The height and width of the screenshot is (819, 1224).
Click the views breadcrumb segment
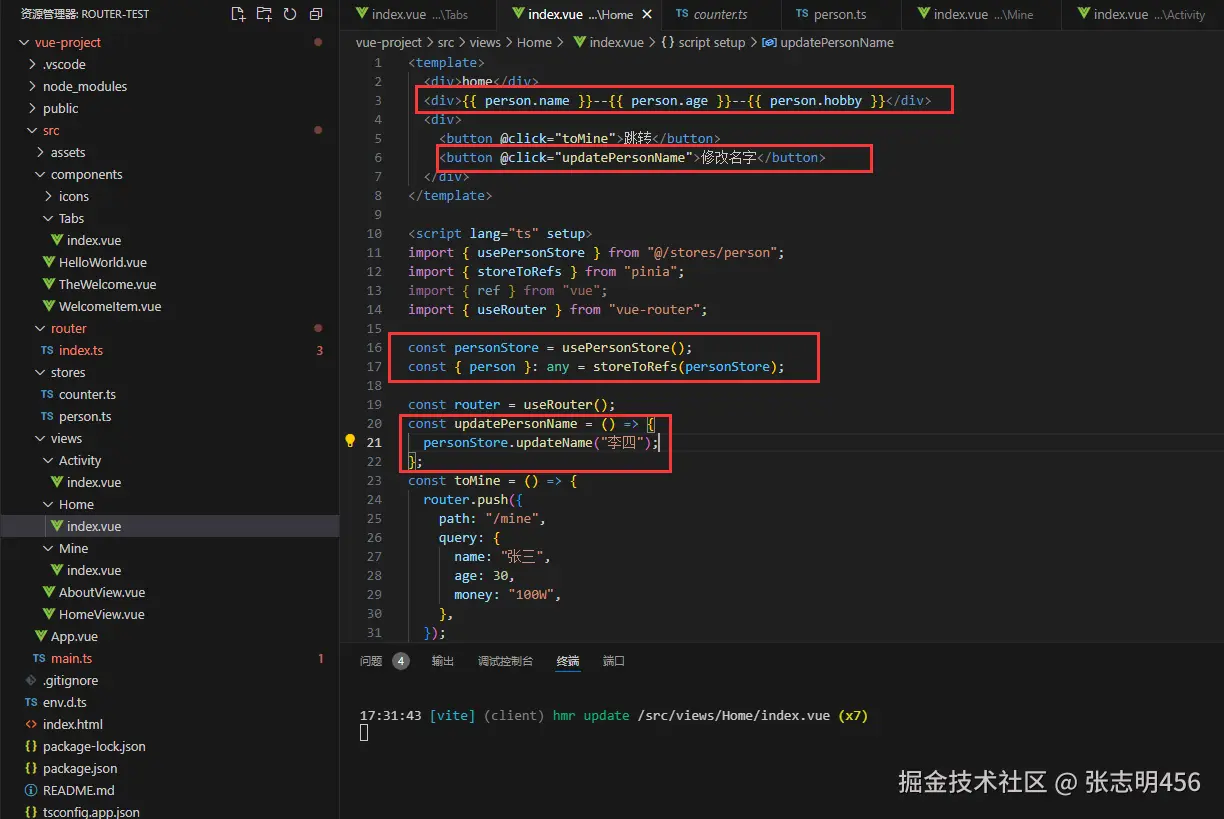tap(485, 42)
